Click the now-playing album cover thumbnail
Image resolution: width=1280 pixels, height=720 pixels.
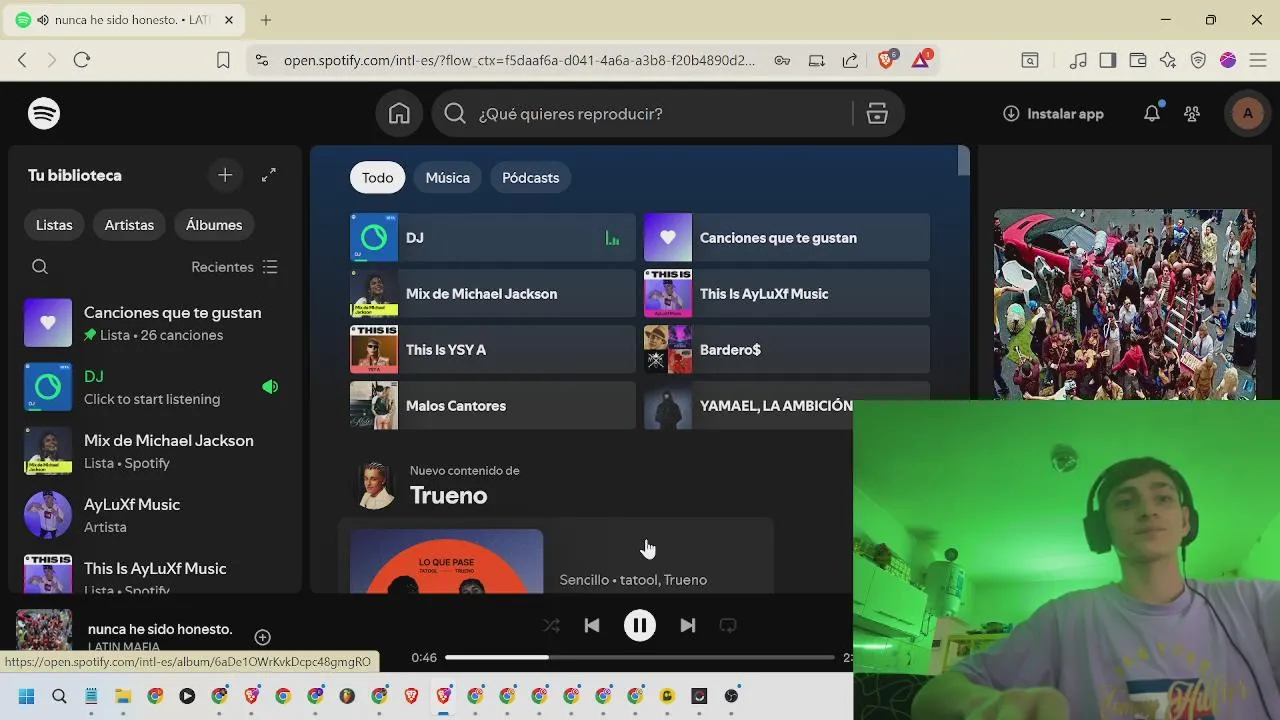(x=44, y=630)
